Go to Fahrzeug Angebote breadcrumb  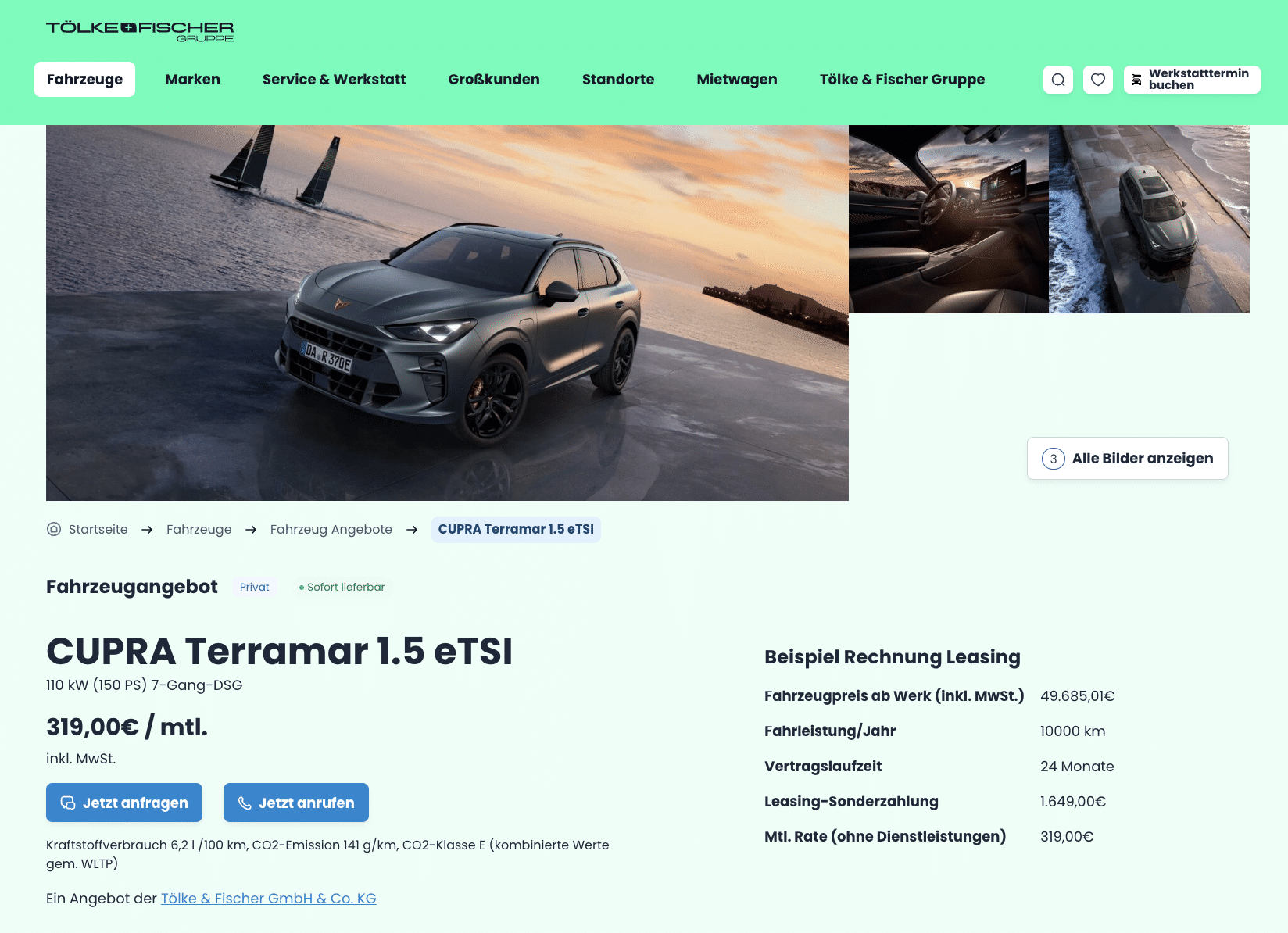331,529
